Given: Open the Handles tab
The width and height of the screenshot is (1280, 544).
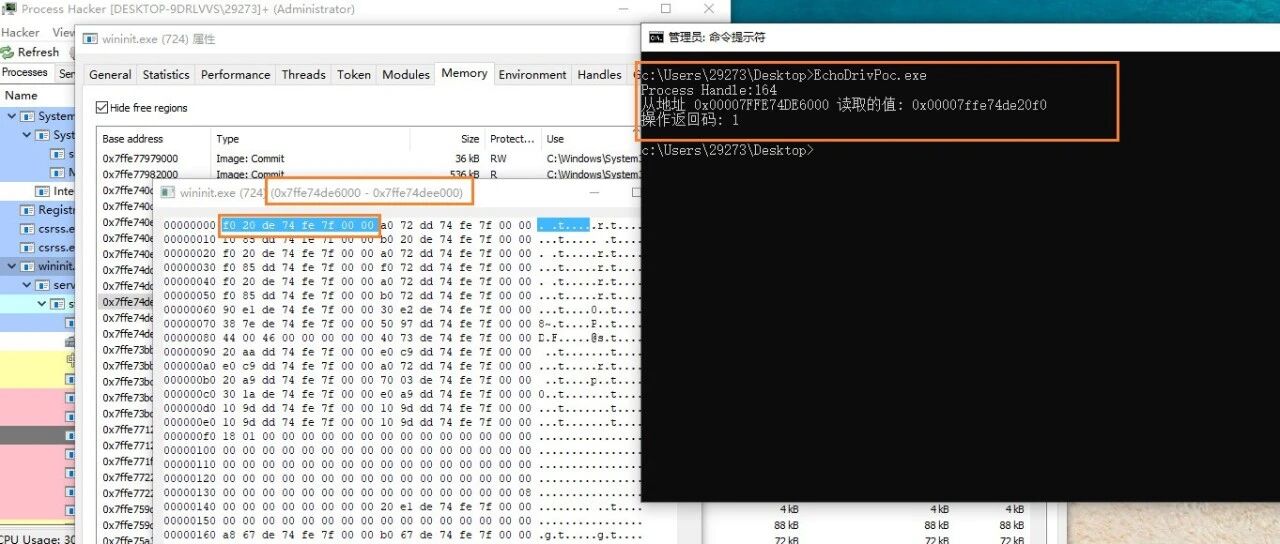Looking at the screenshot, I should (600, 75).
